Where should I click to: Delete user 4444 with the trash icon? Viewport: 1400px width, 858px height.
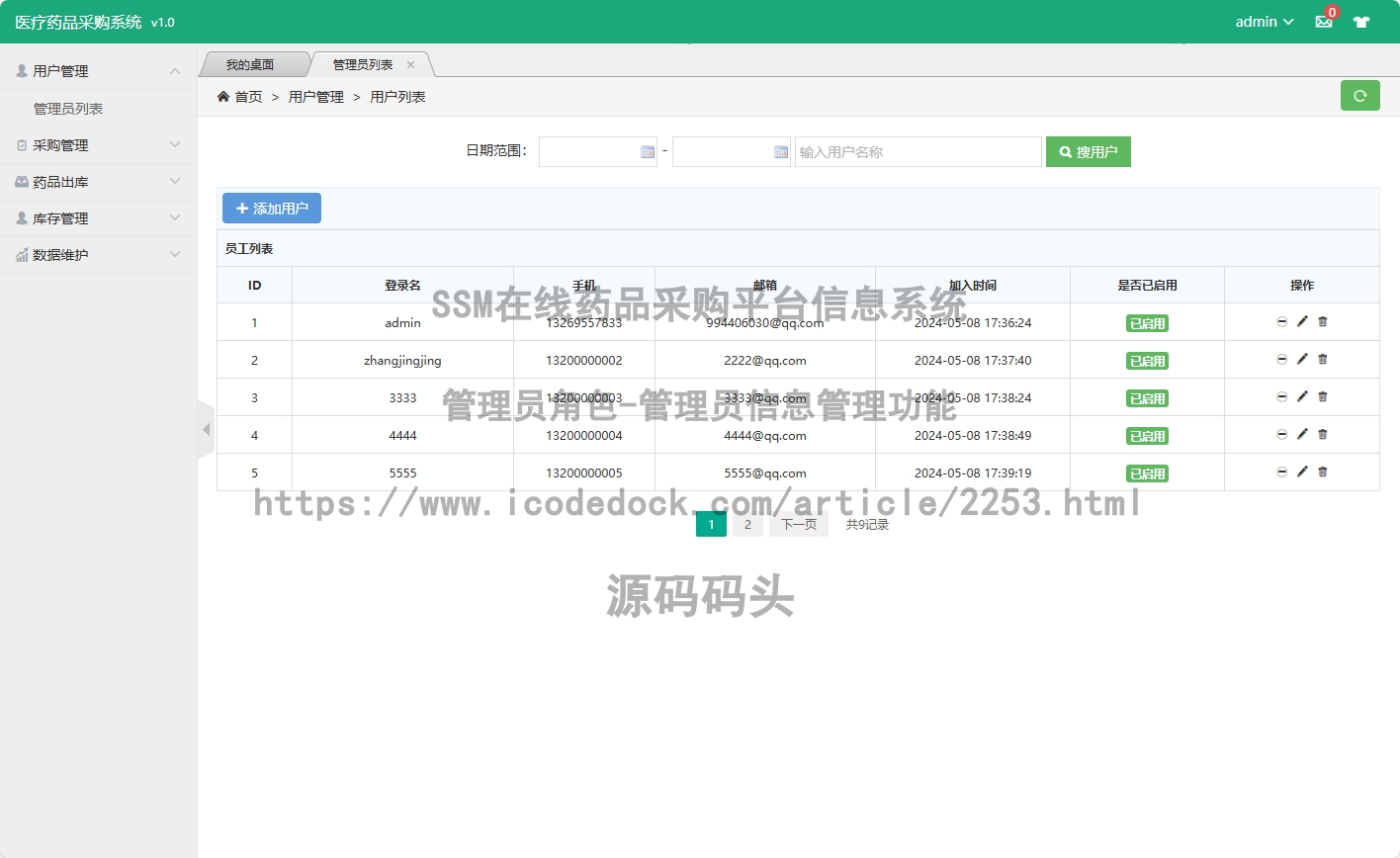point(1323,434)
